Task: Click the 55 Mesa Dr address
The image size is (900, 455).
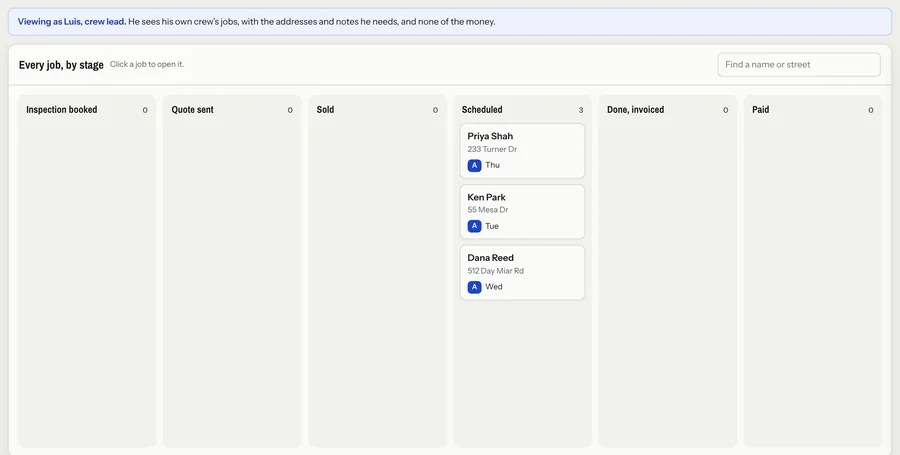Action: tap(487, 210)
